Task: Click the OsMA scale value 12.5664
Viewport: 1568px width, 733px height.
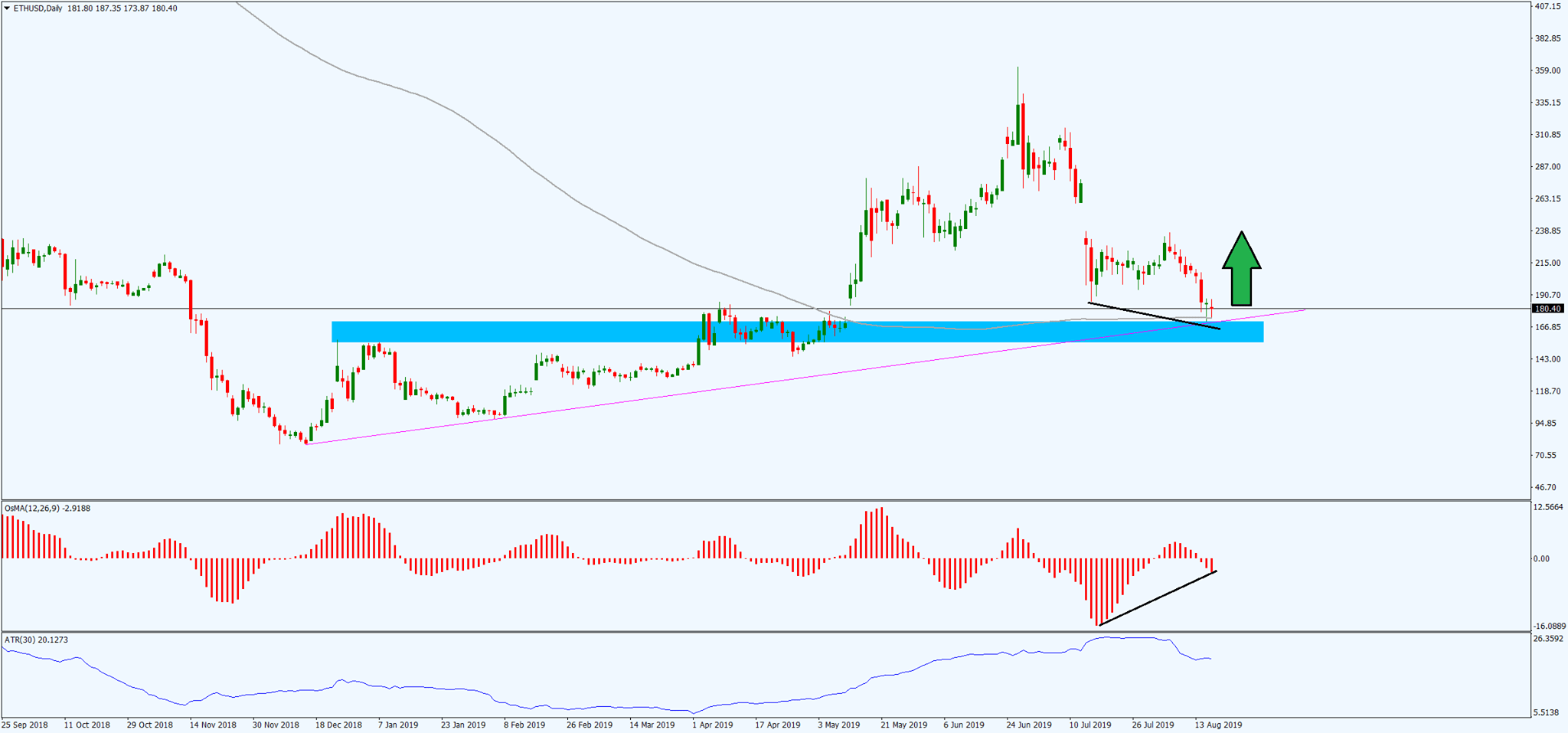Action: click(x=1549, y=507)
